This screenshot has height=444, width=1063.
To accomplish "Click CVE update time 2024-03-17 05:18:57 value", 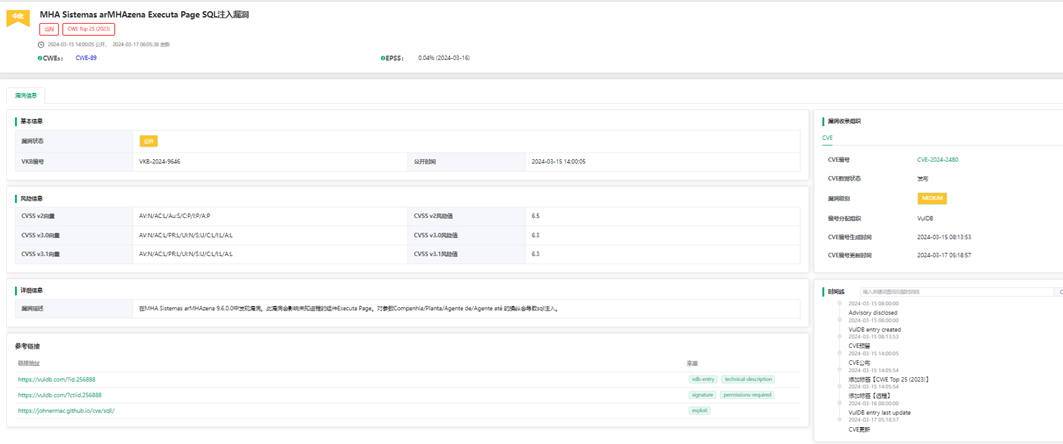I will pos(944,256).
